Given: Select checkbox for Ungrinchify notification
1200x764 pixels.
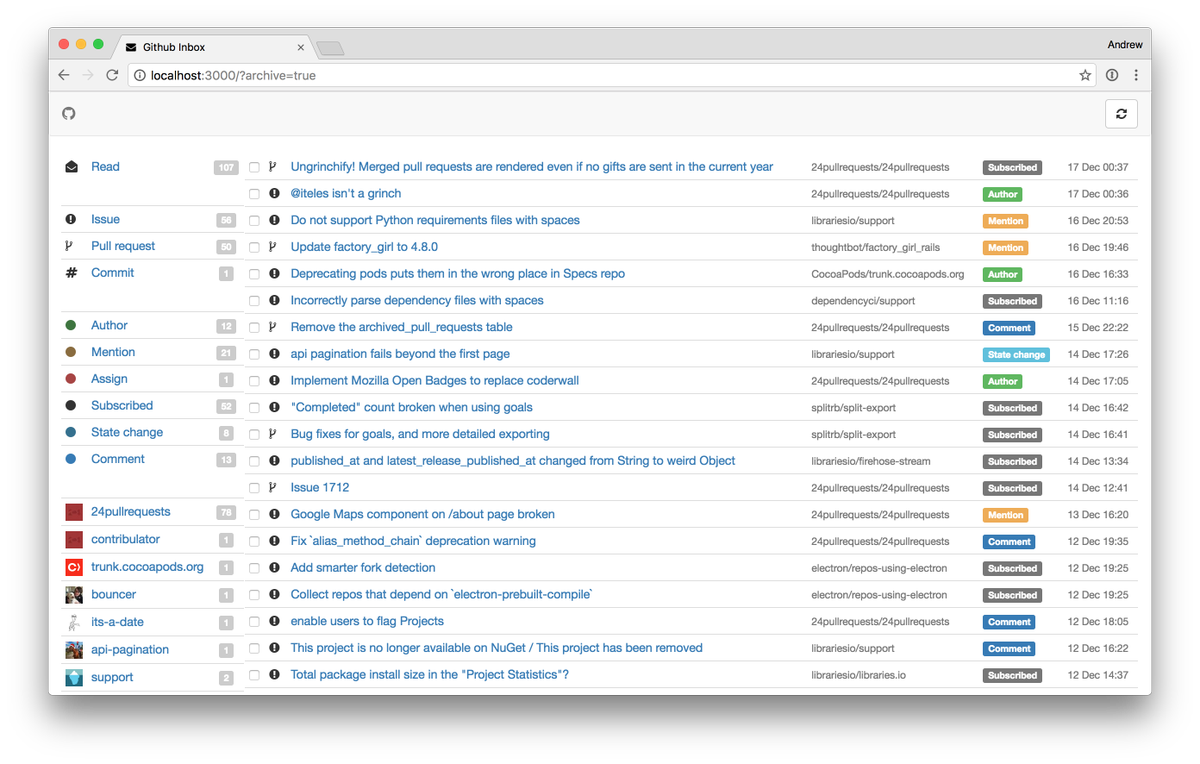Looking at the screenshot, I should tap(254, 167).
